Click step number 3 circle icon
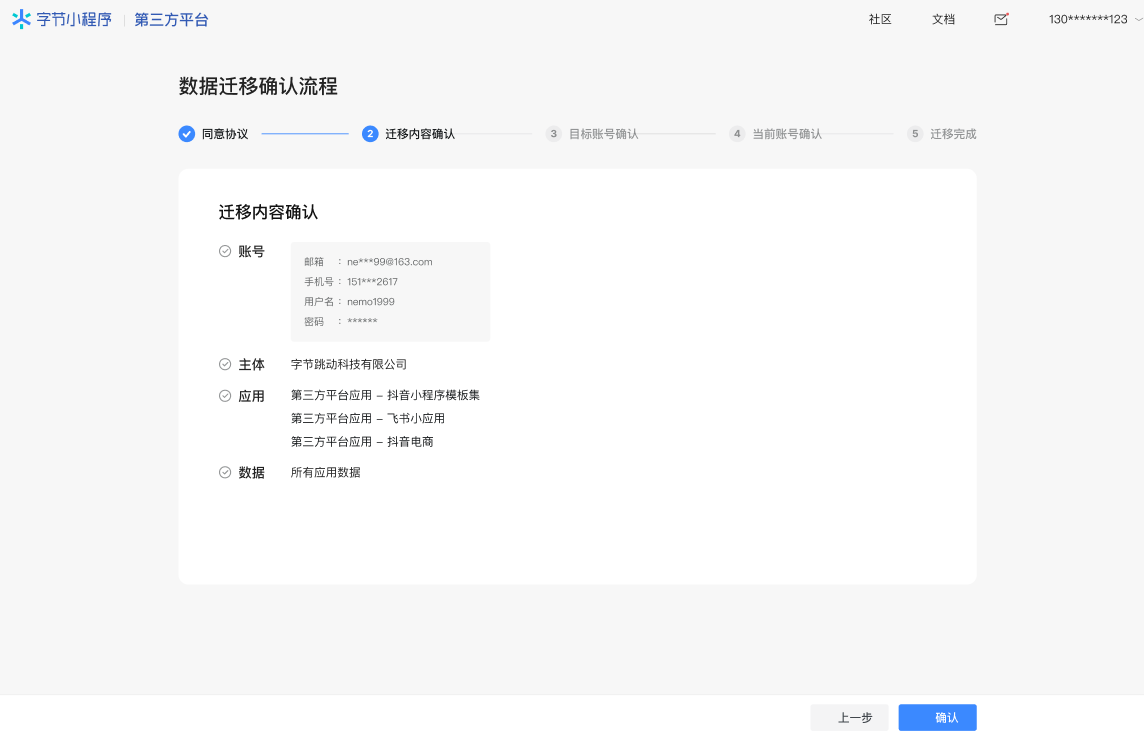1144x732 pixels. pyautogui.click(x=554, y=134)
